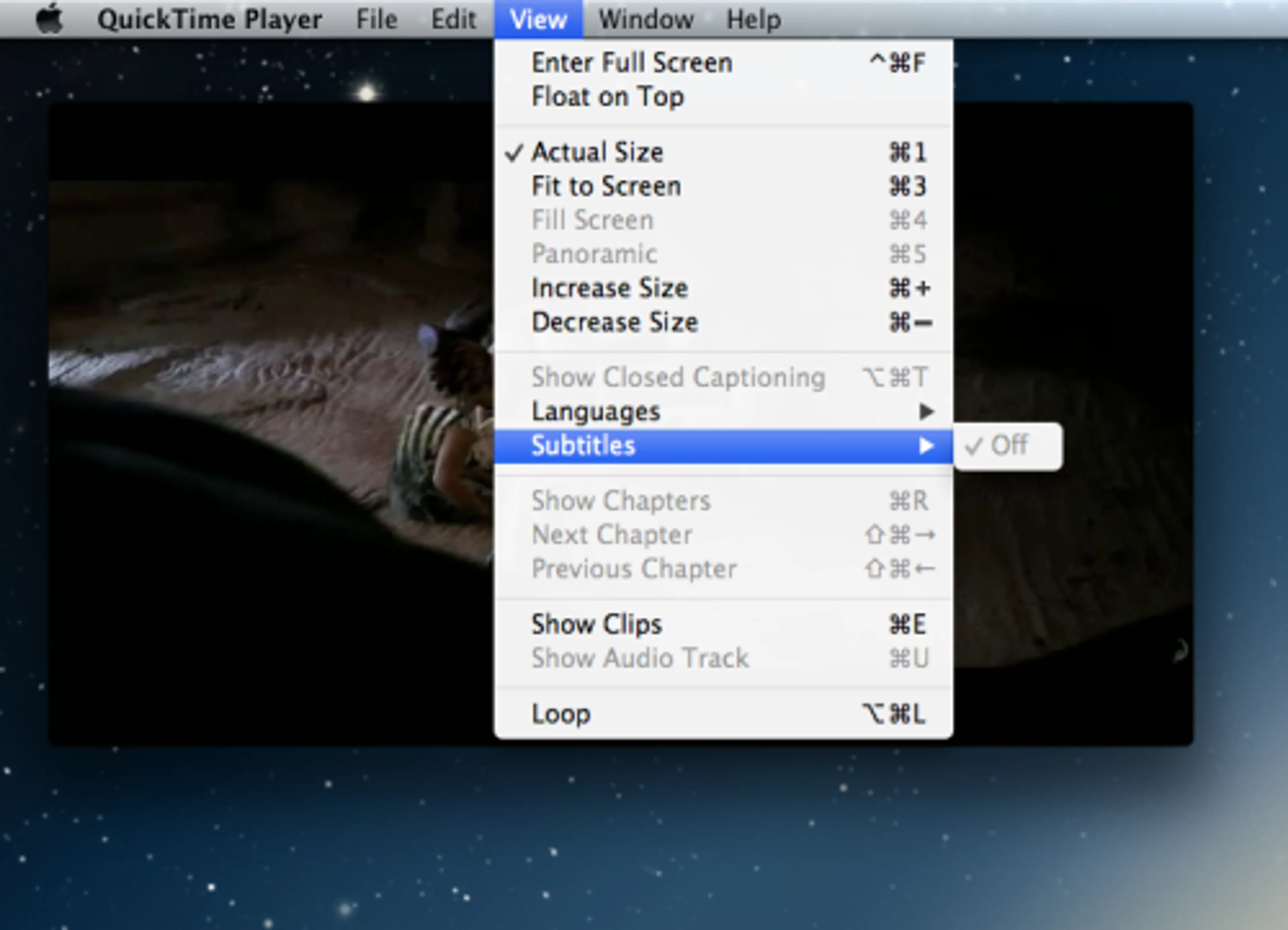Choose Show Clips
Screen dimensions: 1288x930
[596, 624]
